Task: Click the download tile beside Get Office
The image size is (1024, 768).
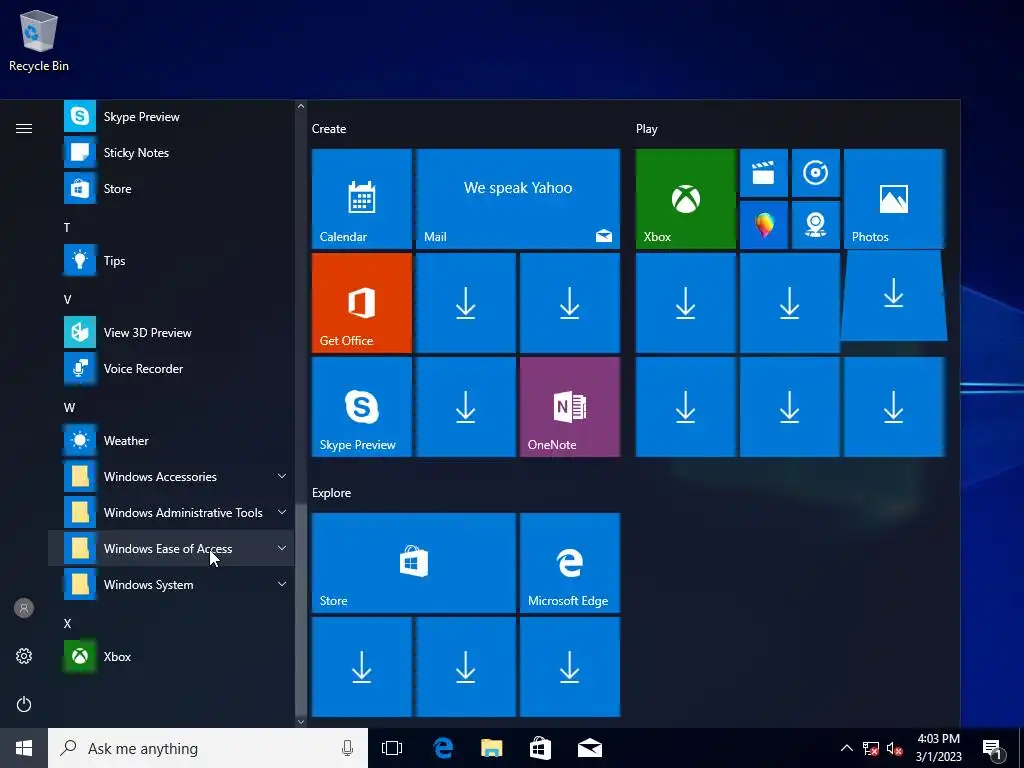Action: (x=466, y=303)
